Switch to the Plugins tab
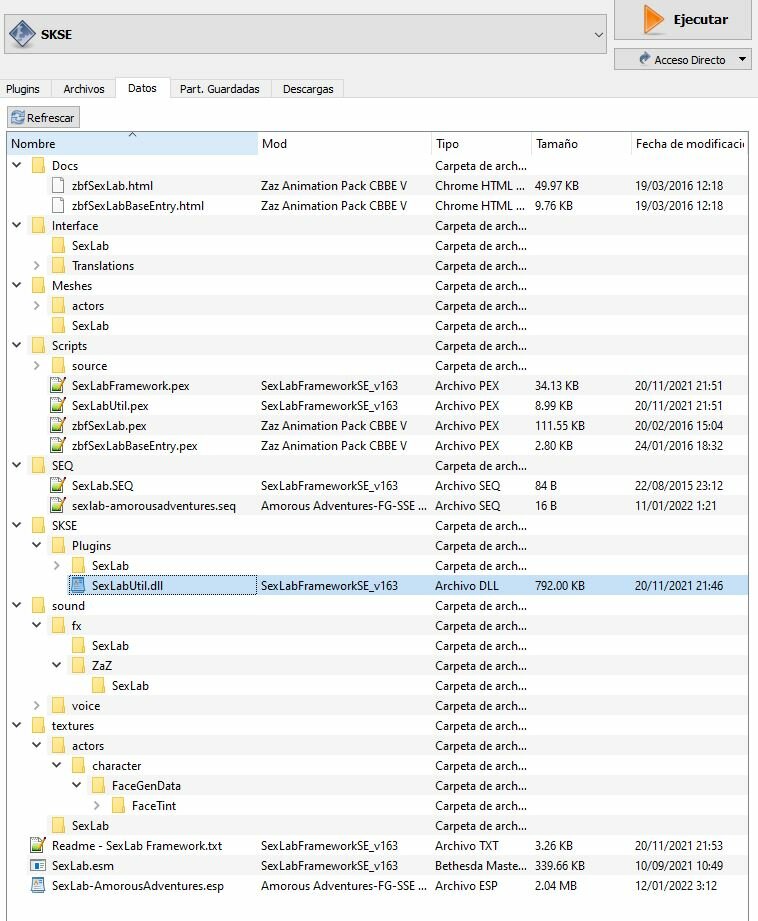 [x=23, y=89]
